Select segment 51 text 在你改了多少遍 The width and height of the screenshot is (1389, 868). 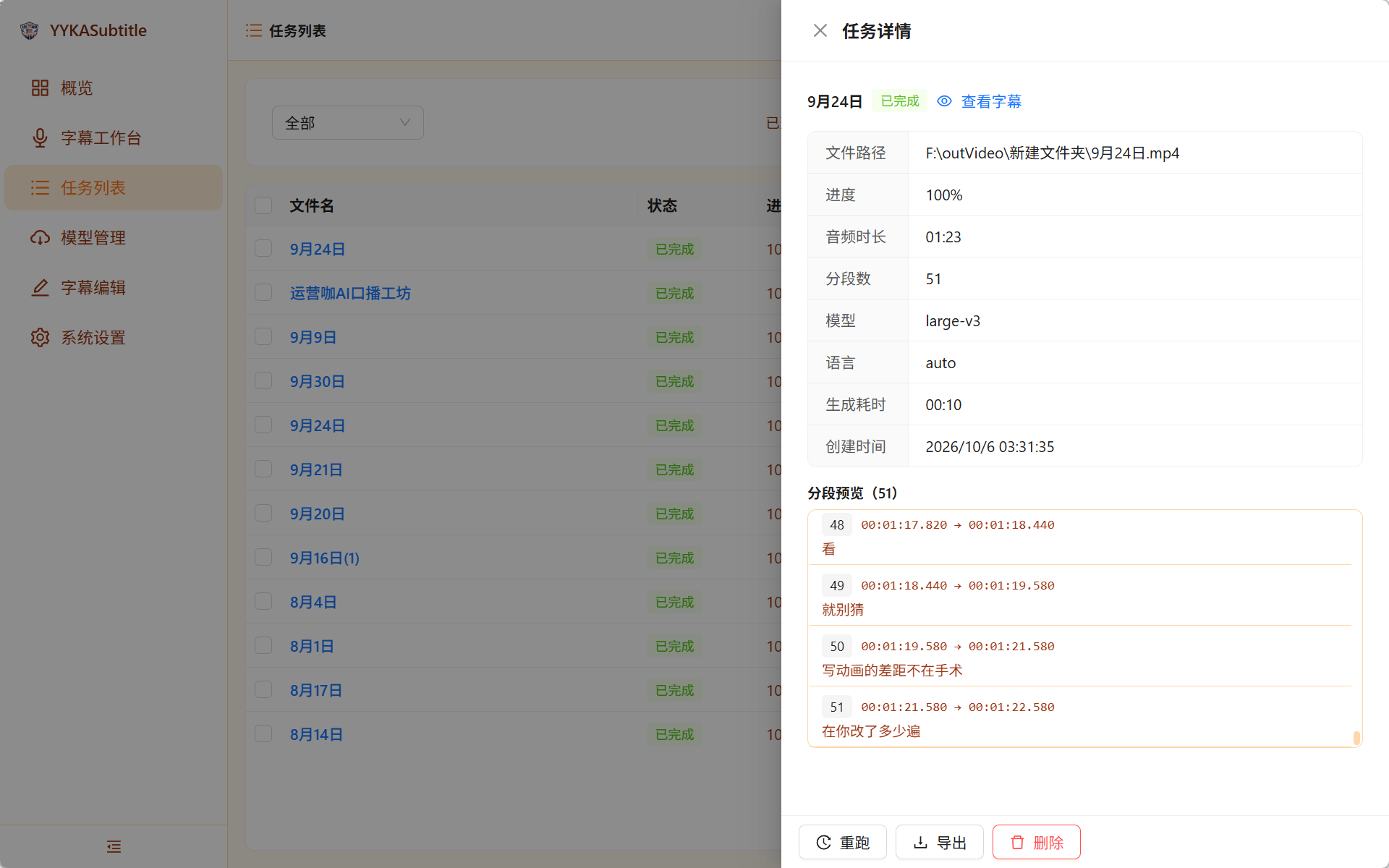tap(871, 731)
